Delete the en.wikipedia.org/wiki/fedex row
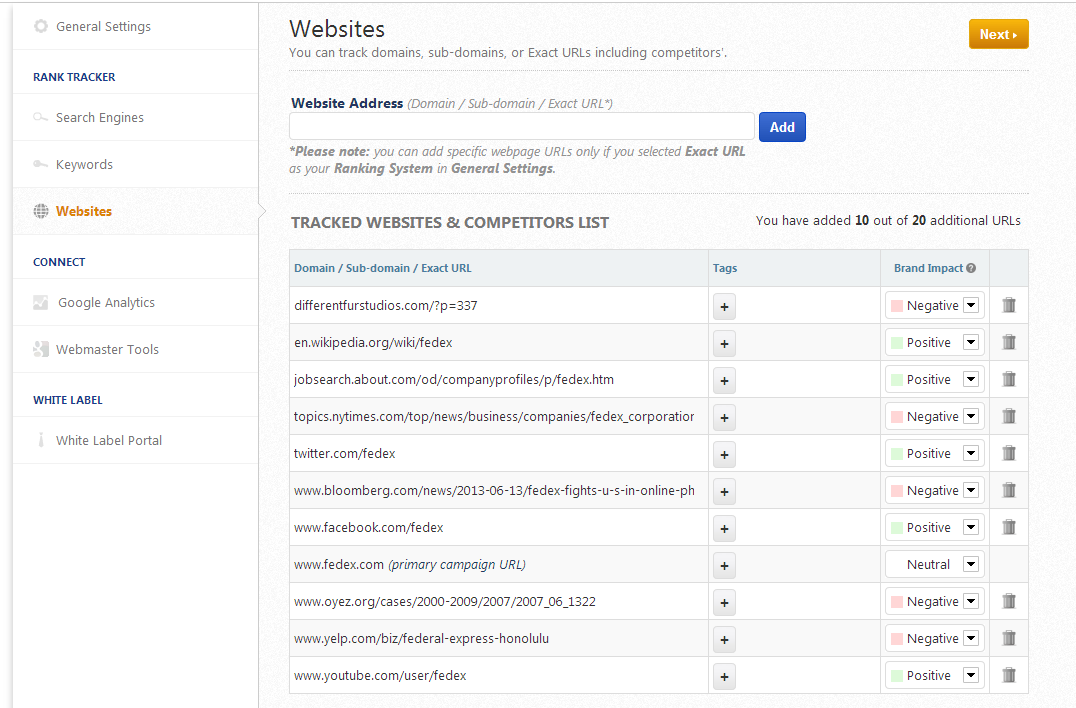 point(1009,342)
